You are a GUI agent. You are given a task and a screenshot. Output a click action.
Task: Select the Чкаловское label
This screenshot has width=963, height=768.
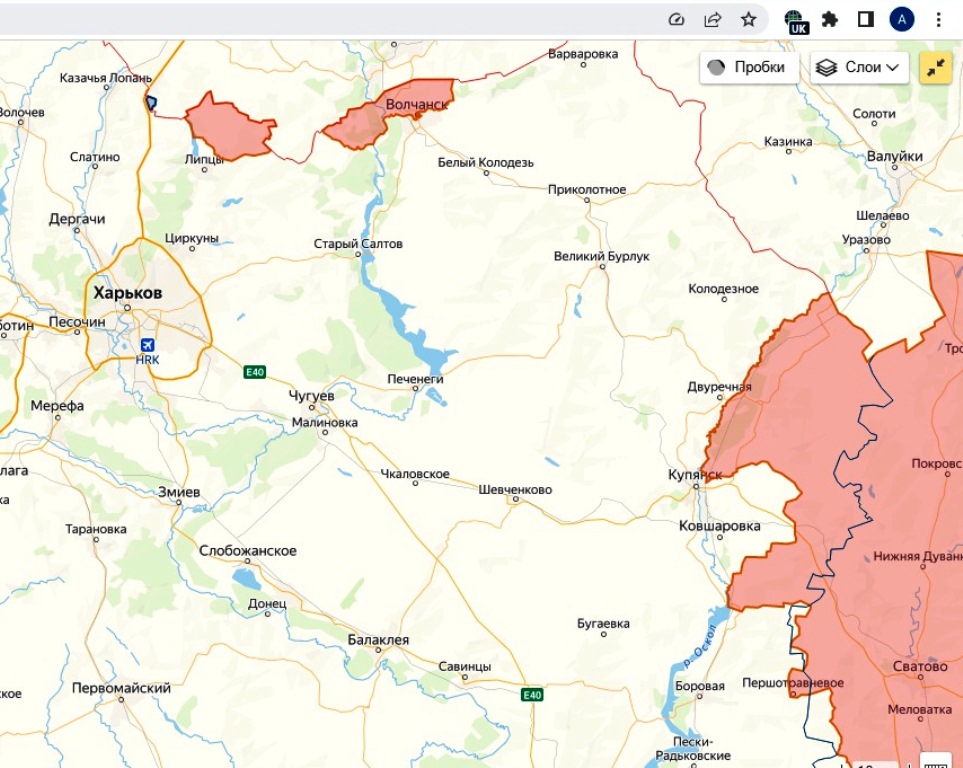[415, 474]
